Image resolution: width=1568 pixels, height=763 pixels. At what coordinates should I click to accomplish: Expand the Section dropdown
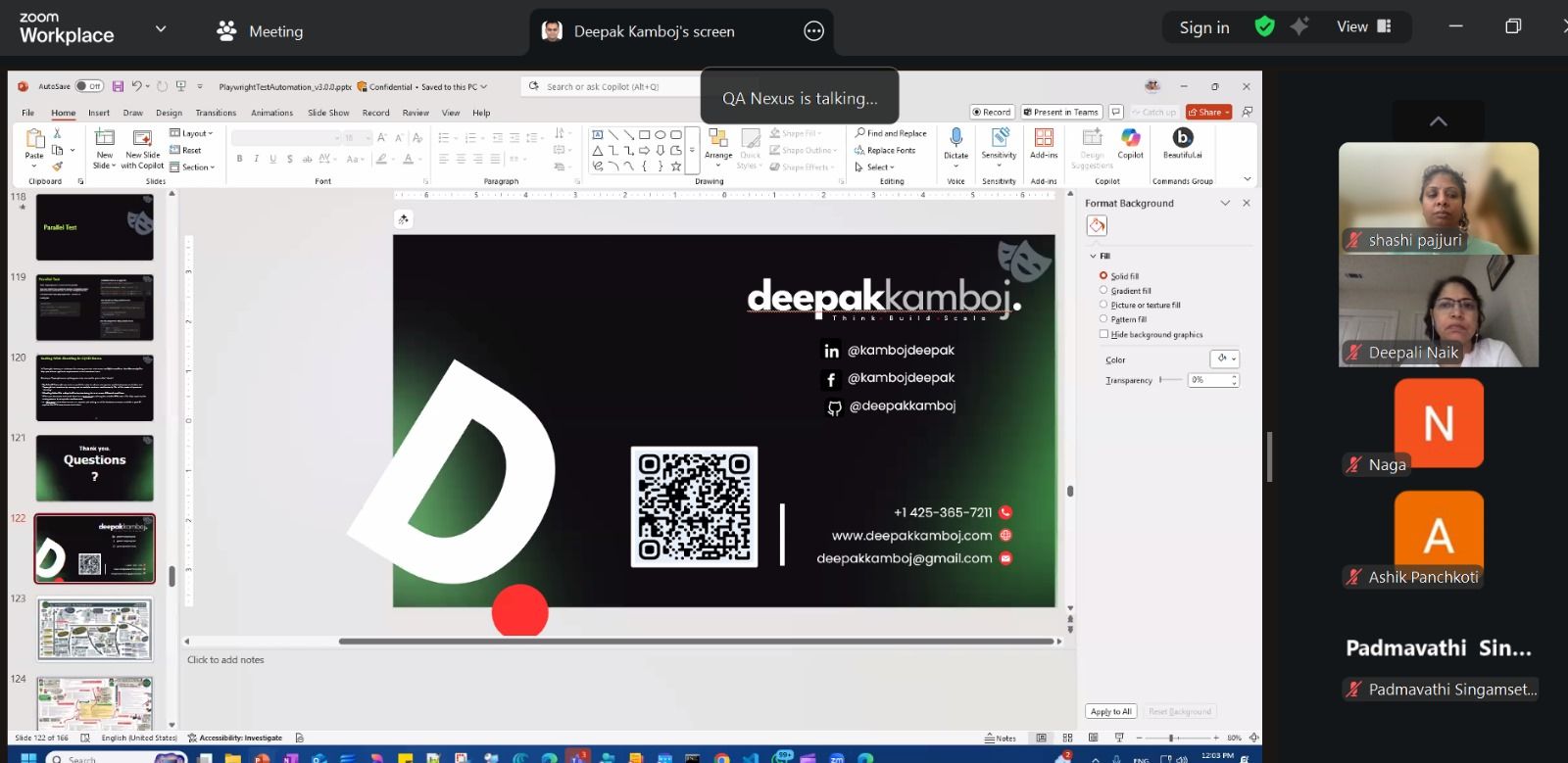point(192,167)
